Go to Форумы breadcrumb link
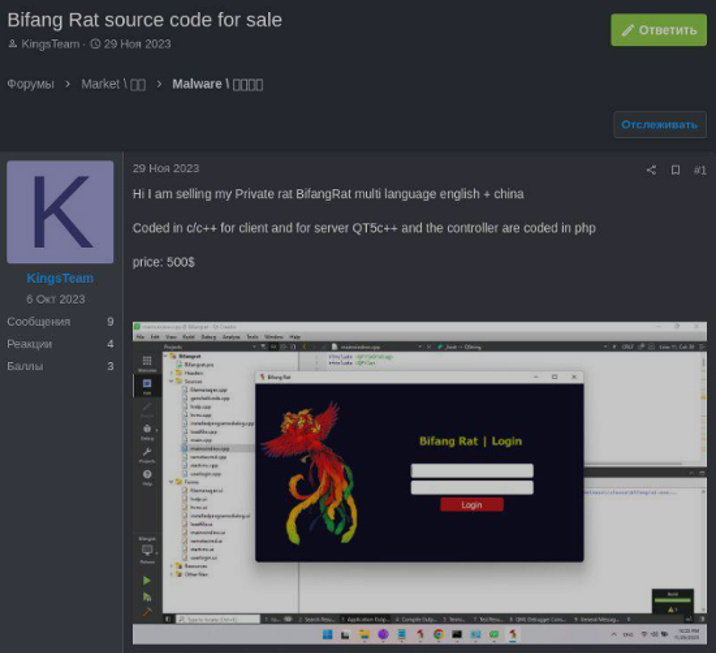This screenshot has height=653, width=716. [x=30, y=84]
